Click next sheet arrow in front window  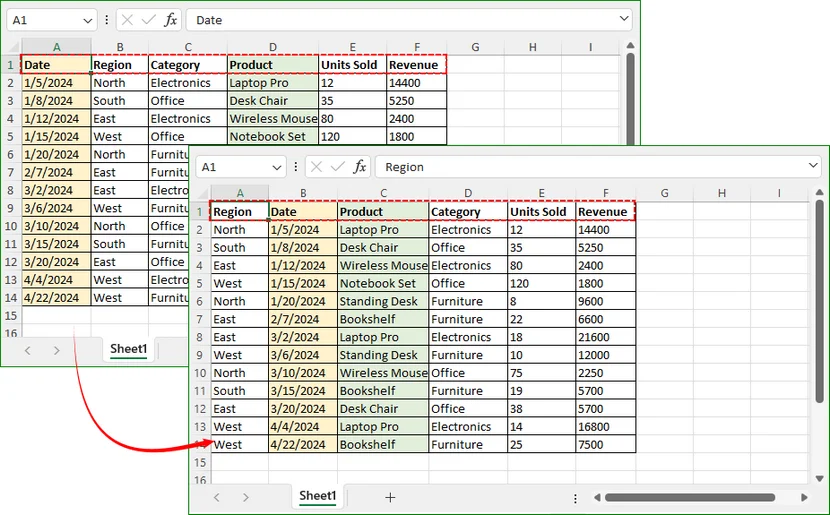click(x=246, y=497)
